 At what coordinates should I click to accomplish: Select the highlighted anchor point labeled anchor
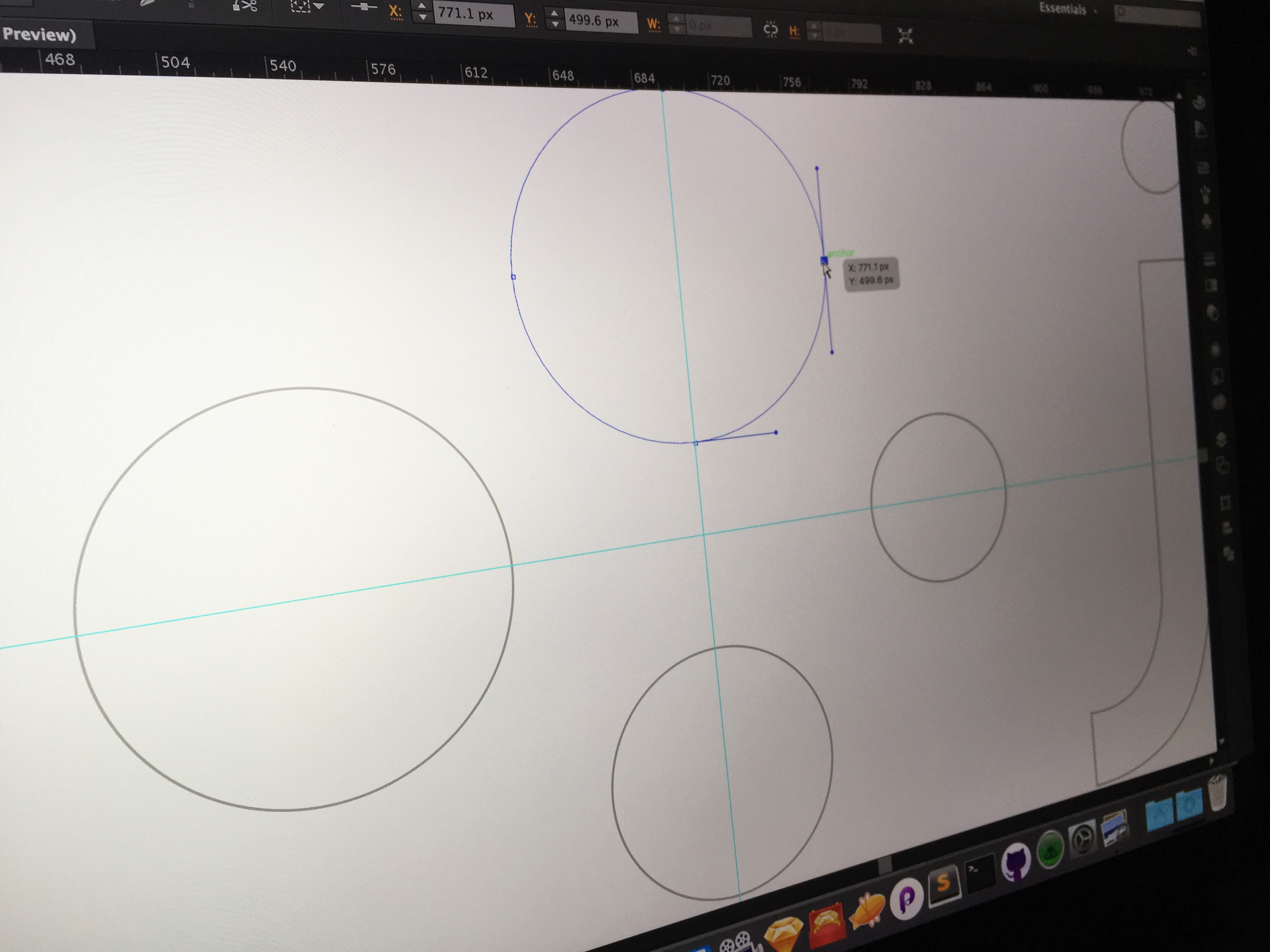[x=824, y=261]
